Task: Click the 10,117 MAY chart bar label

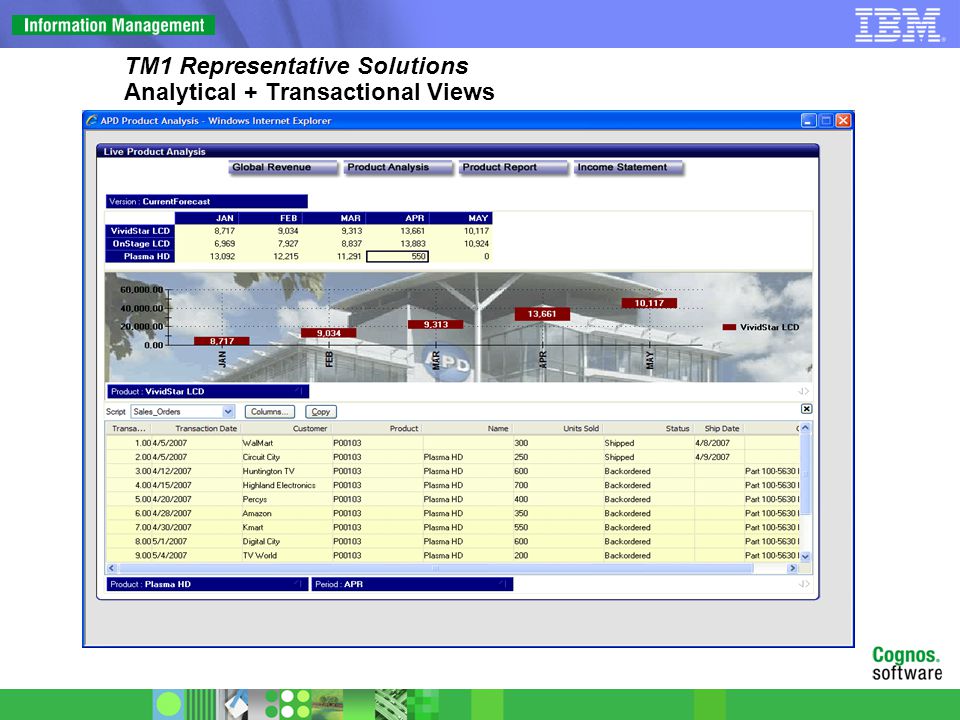Action: (x=649, y=303)
